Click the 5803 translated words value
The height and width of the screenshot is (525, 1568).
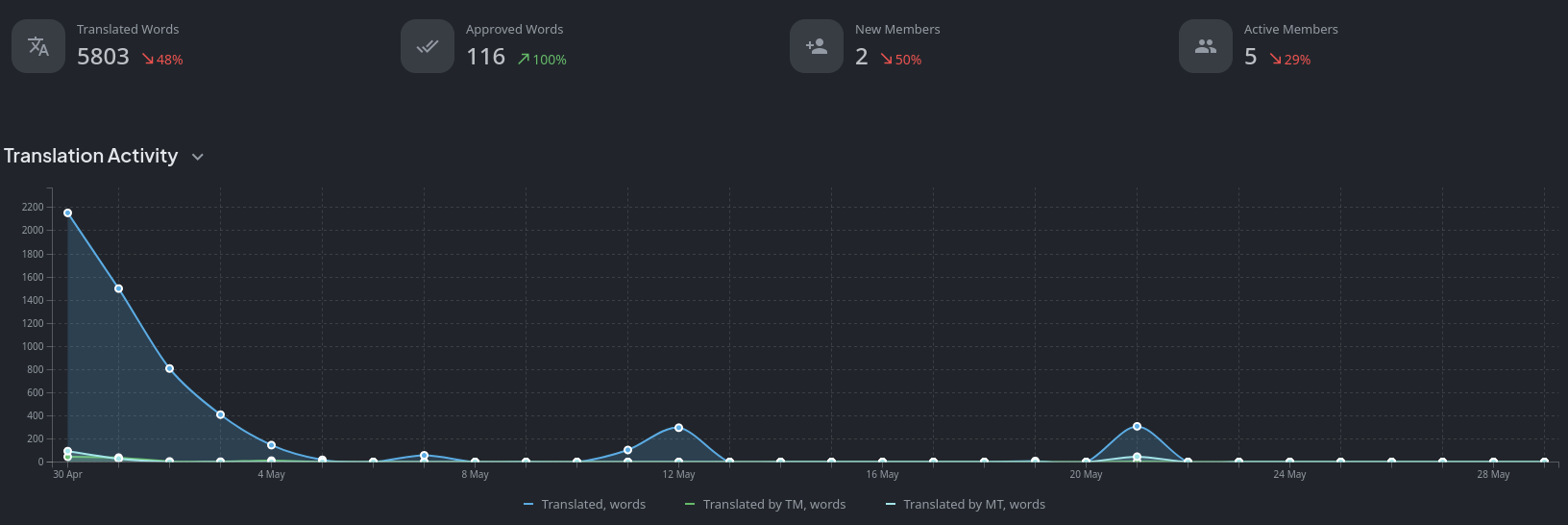(x=103, y=58)
